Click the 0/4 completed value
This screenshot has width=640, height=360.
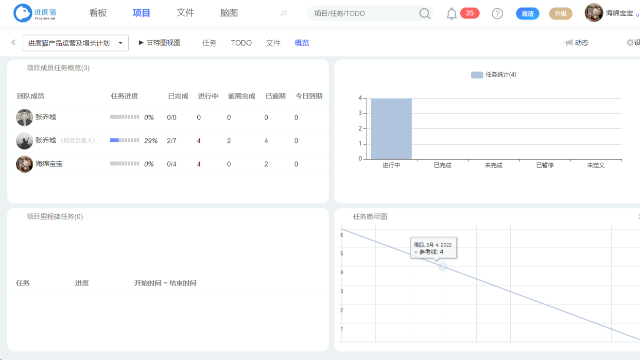click(171, 164)
